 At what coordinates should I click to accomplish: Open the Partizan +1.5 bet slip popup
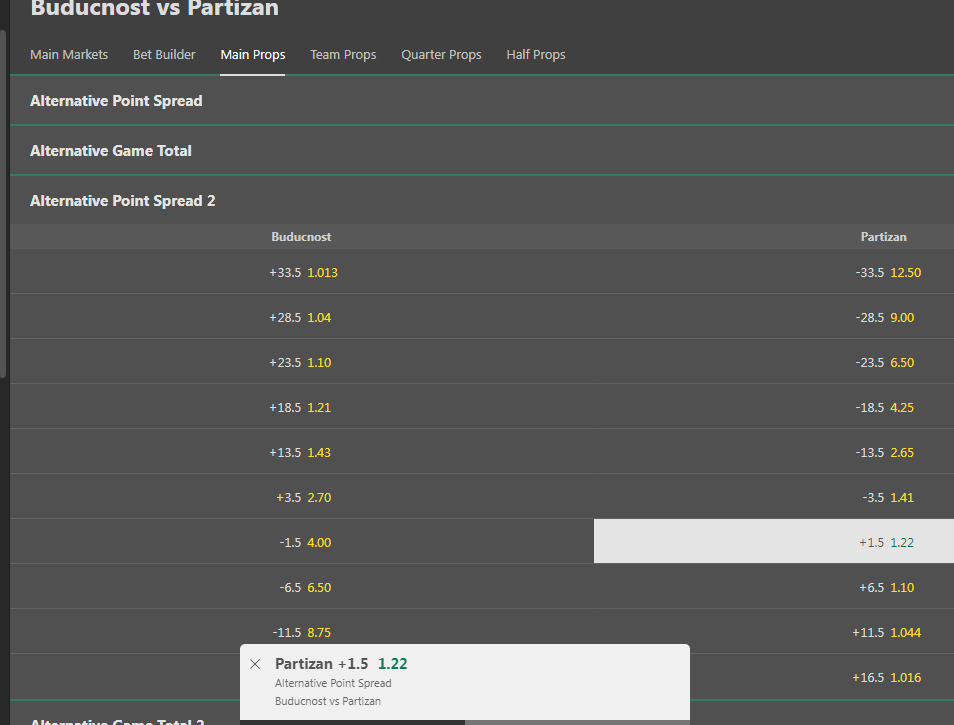click(x=464, y=683)
